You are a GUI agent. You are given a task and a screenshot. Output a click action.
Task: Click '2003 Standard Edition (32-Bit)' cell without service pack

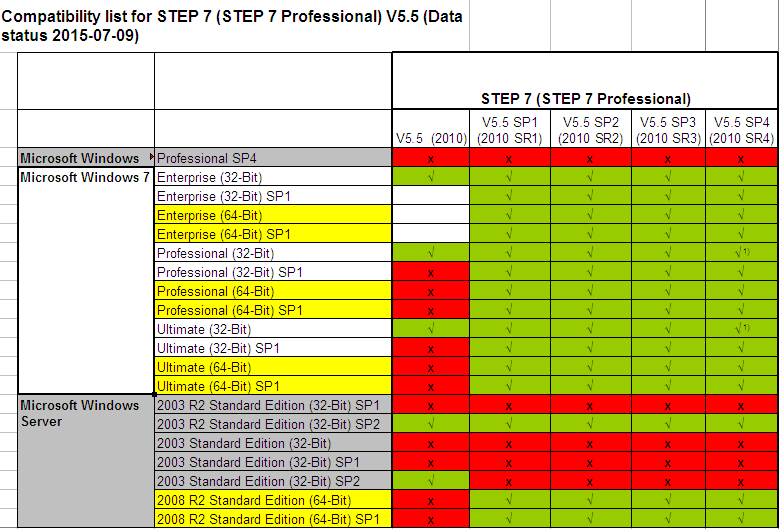[x=273, y=442]
